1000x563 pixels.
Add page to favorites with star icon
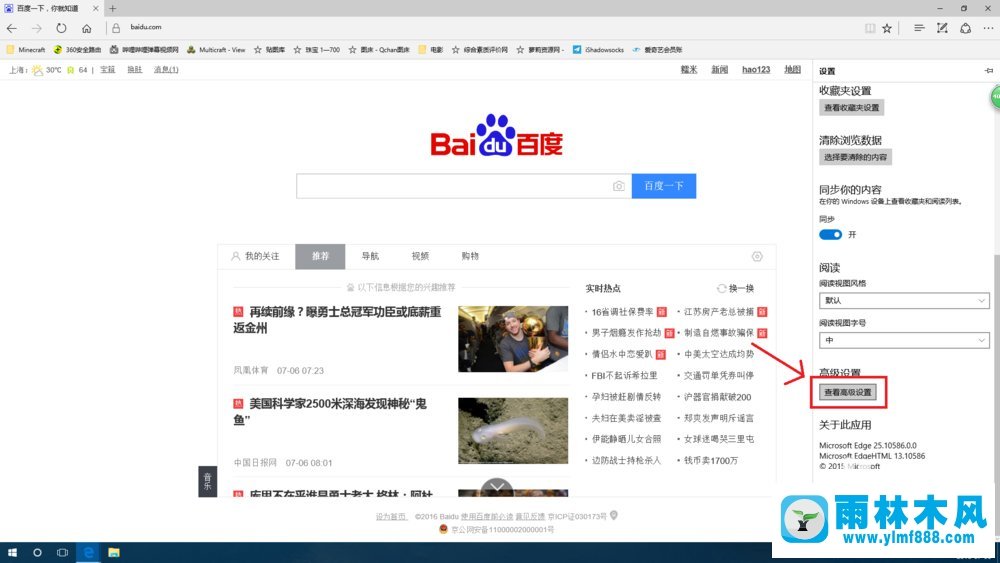pos(887,28)
